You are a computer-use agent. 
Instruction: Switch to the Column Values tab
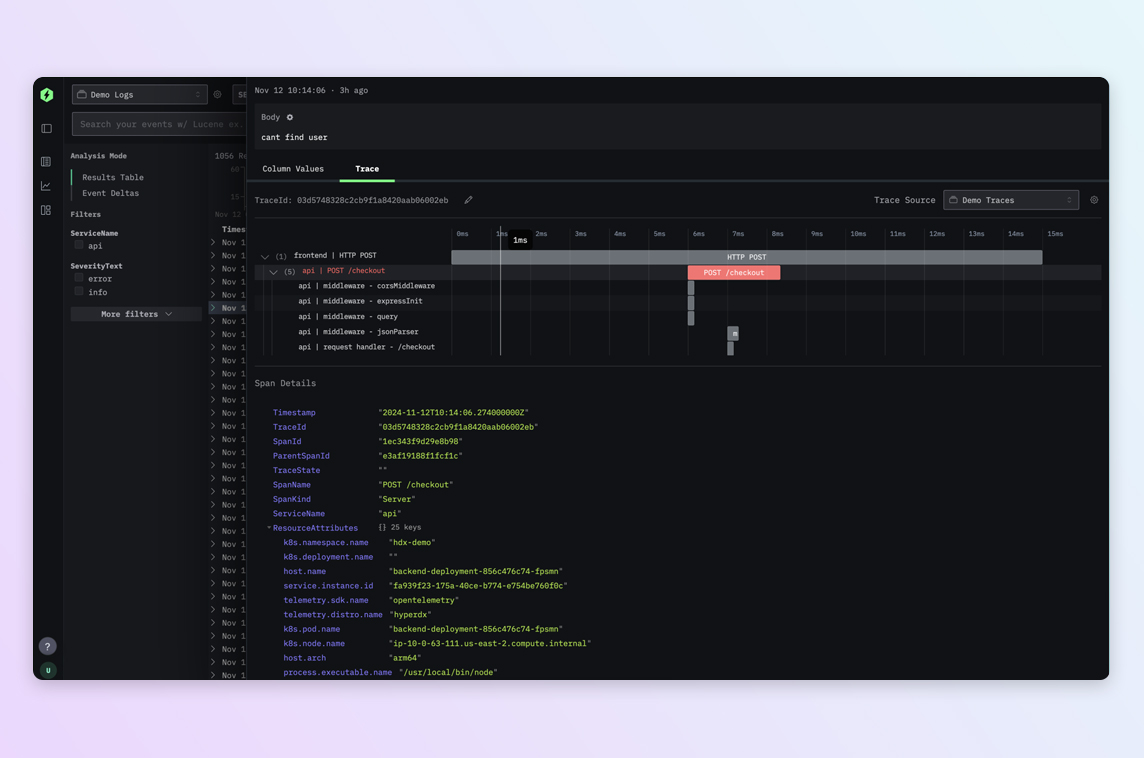[293, 169]
